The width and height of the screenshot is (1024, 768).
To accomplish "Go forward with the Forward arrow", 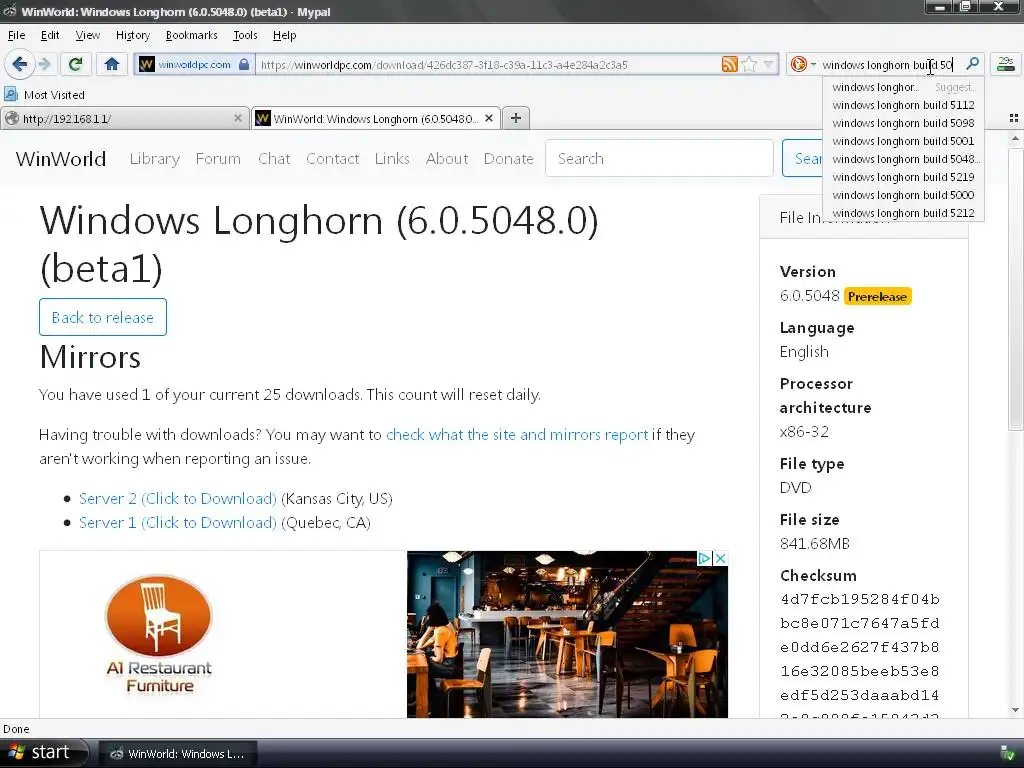I will tap(44, 64).
